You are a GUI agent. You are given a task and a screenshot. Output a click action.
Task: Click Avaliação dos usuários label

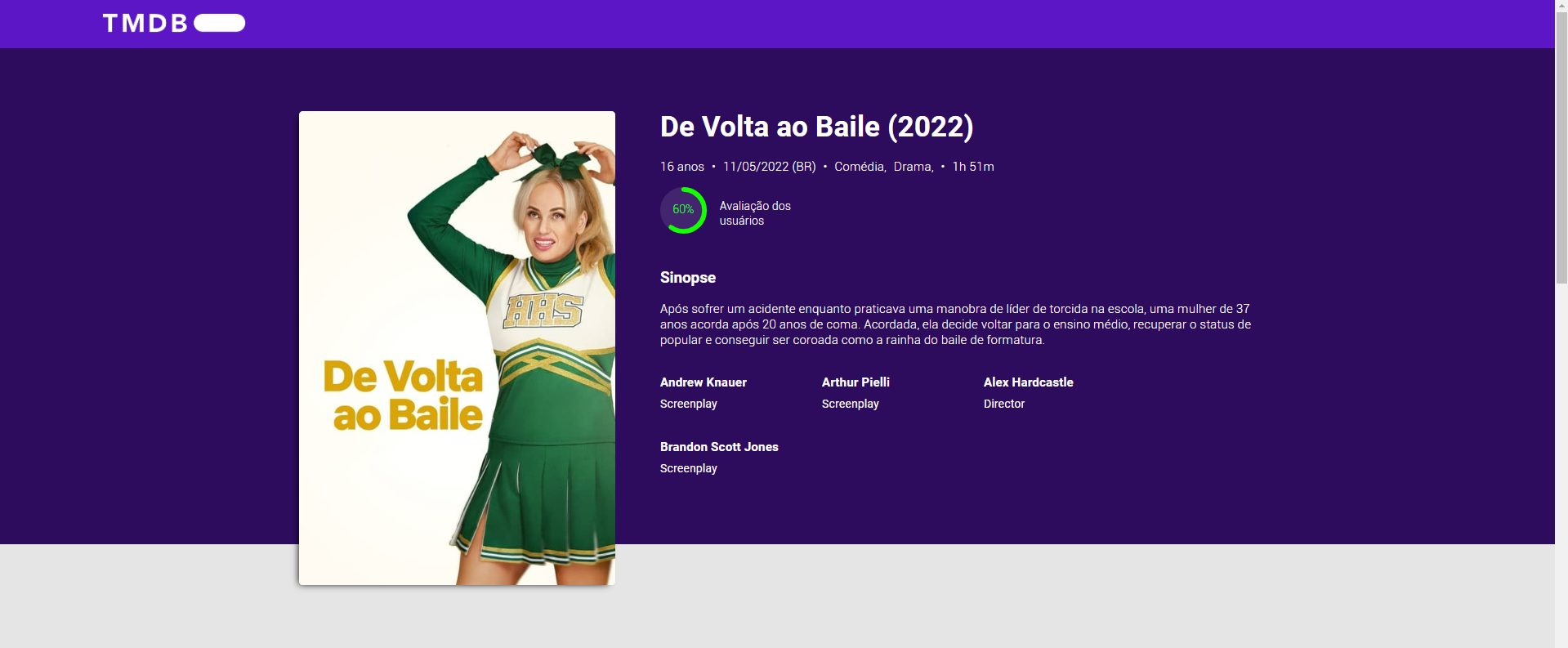coord(755,213)
